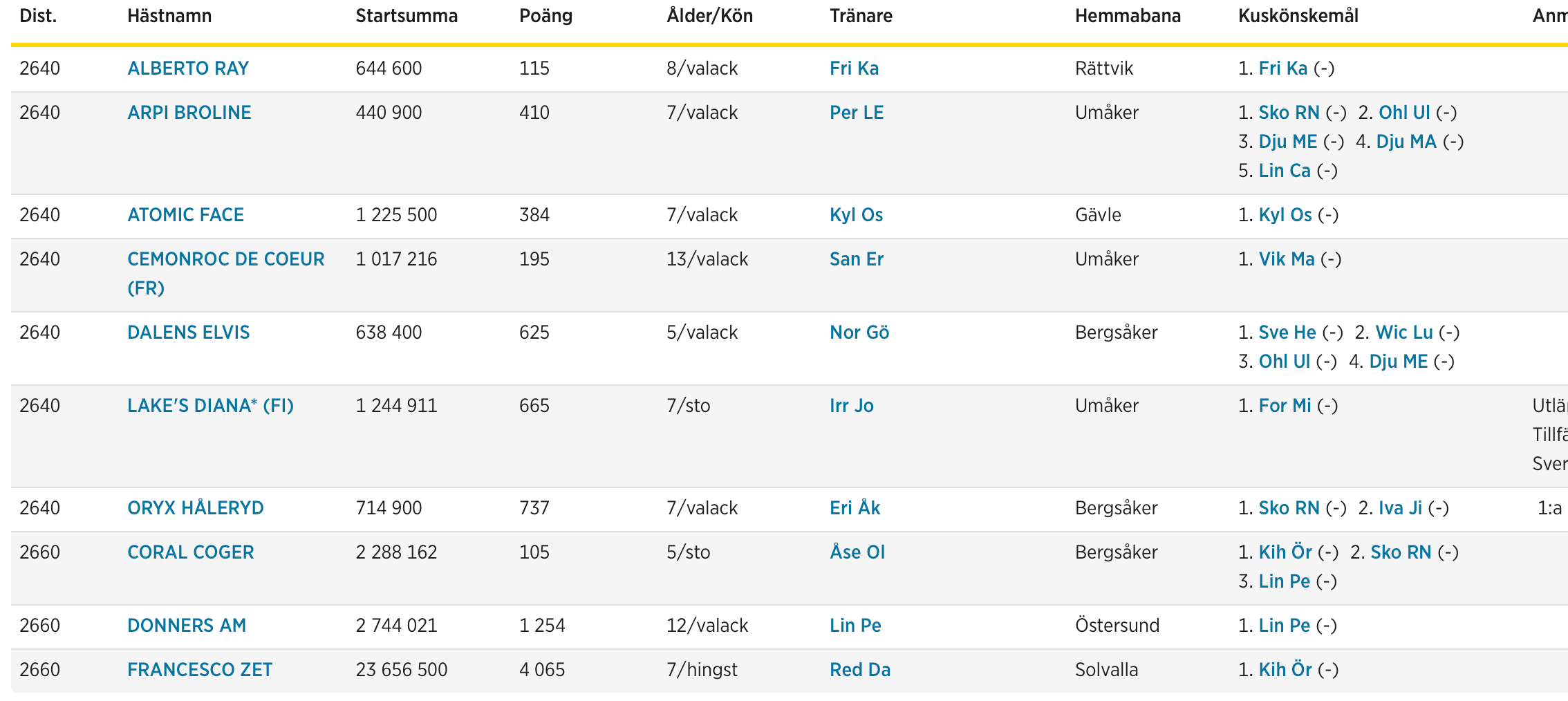
Task: View the FRANCESCO ZET horse page
Action: (200, 670)
